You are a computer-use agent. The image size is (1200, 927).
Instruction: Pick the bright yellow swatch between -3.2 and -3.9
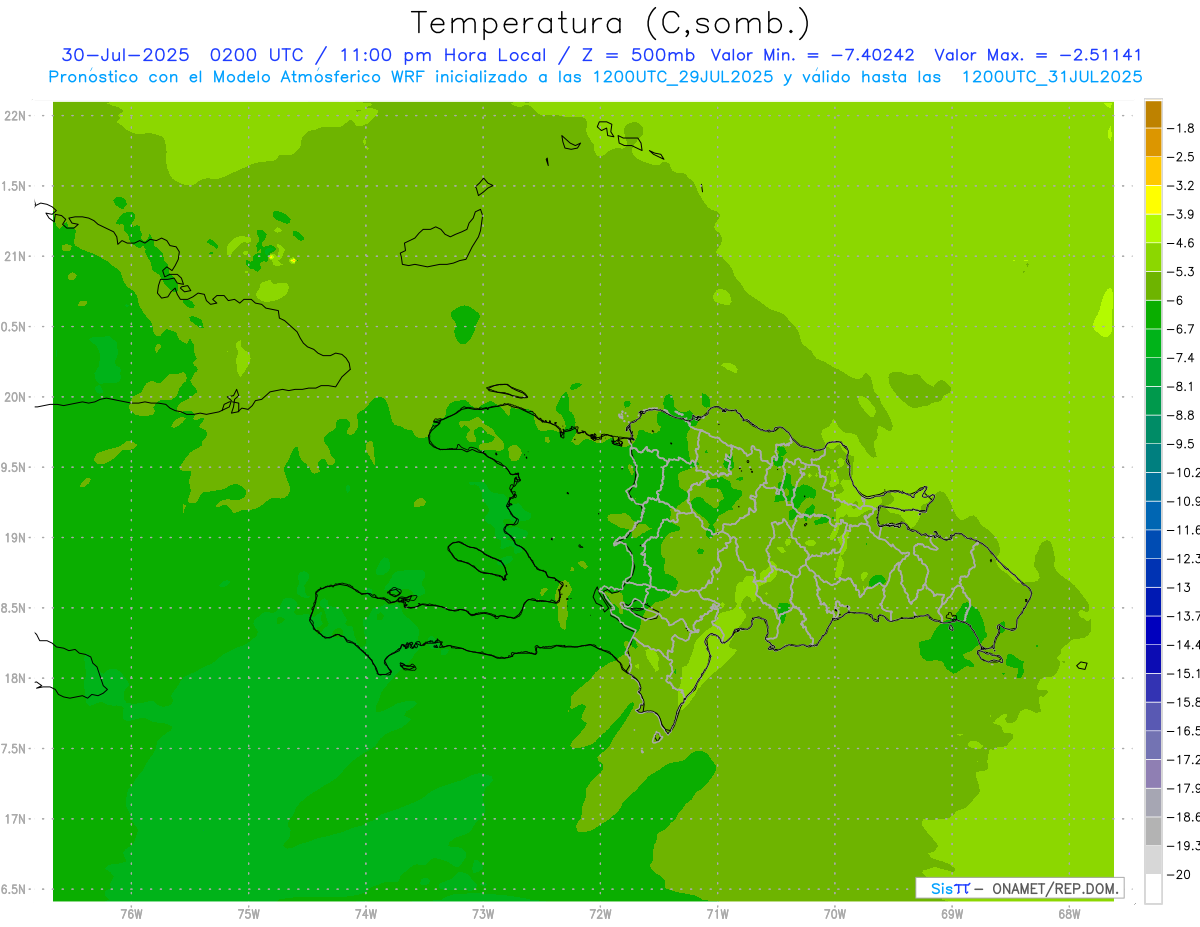(1153, 200)
